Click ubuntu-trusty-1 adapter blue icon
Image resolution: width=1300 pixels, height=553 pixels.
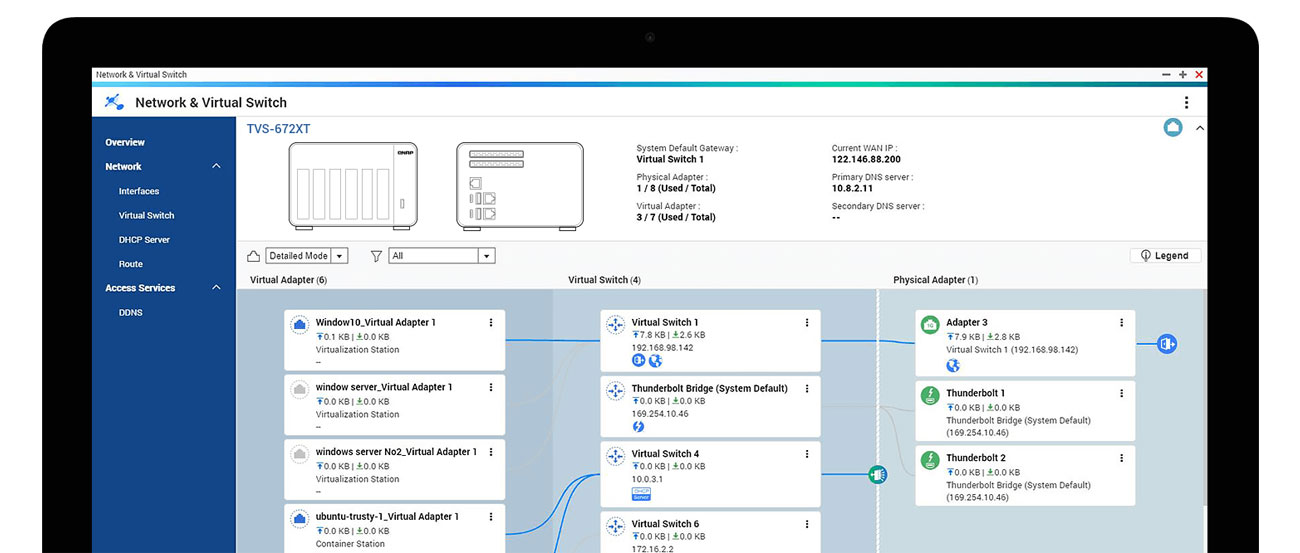[x=299, y=519]
